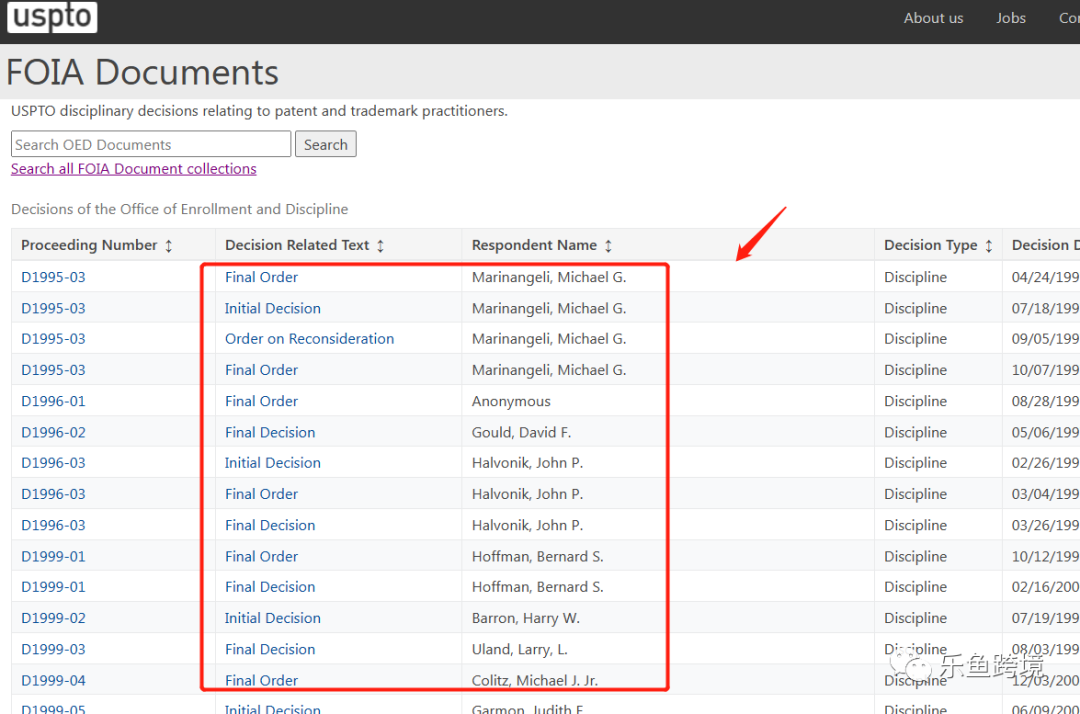The width and height of the screenshot is (1080, 714).
Task: Open Initial Decision for Barron, Harry W.
Action: point(272,618)
